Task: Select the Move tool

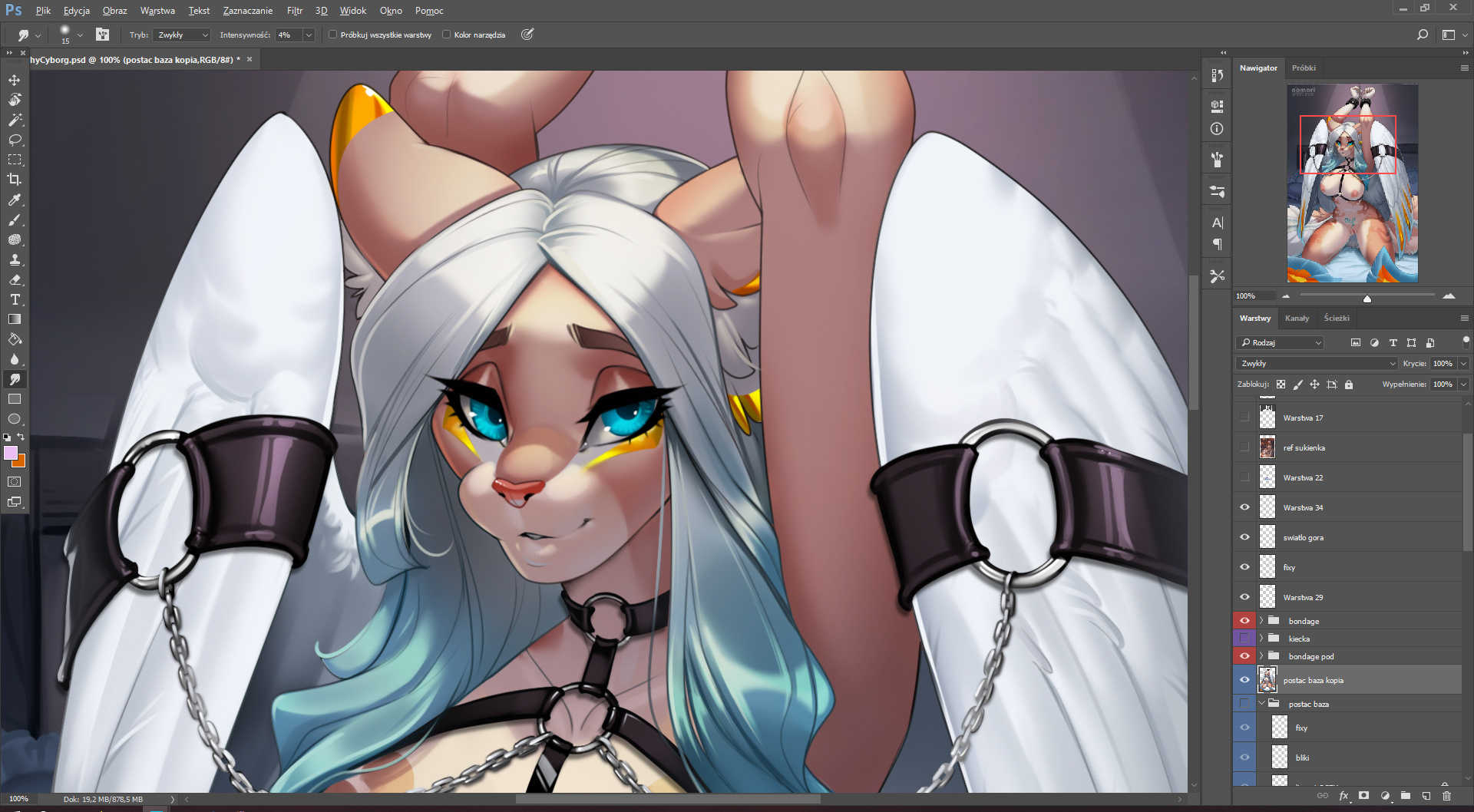Action: (x=15, y=80)
